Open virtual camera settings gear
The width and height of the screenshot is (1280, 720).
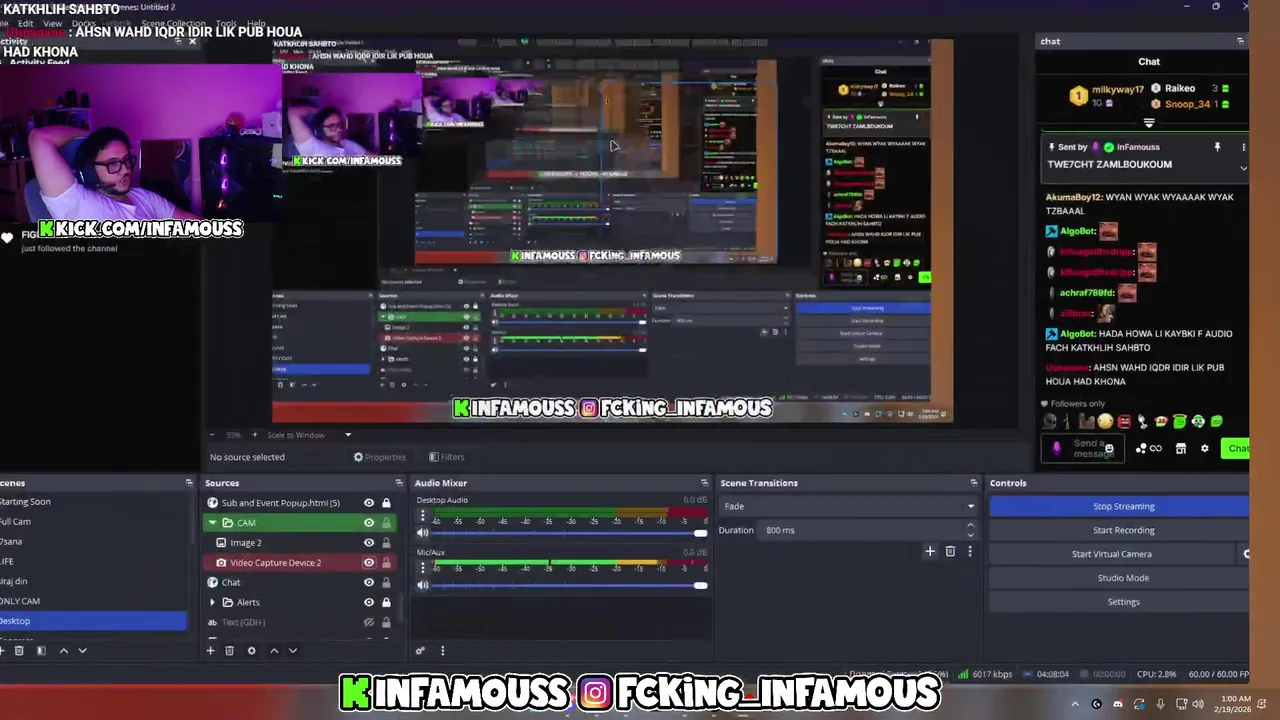tap(1246, 554)
